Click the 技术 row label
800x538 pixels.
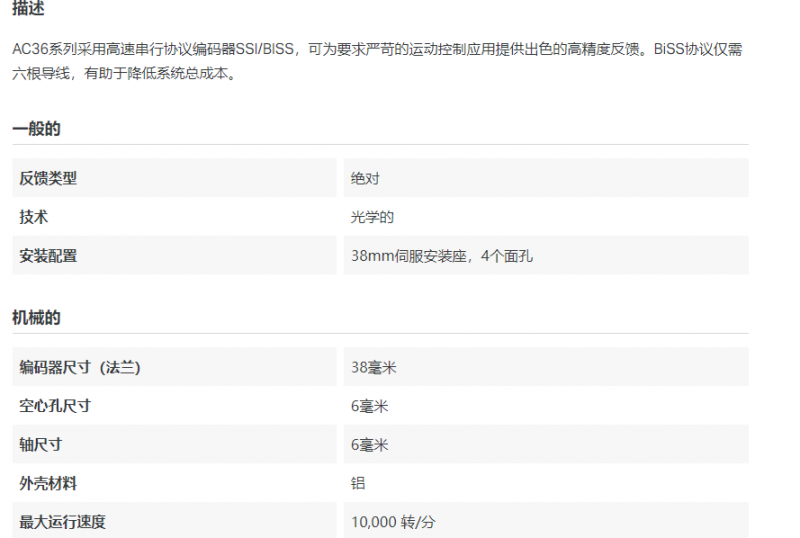(34, 217)
